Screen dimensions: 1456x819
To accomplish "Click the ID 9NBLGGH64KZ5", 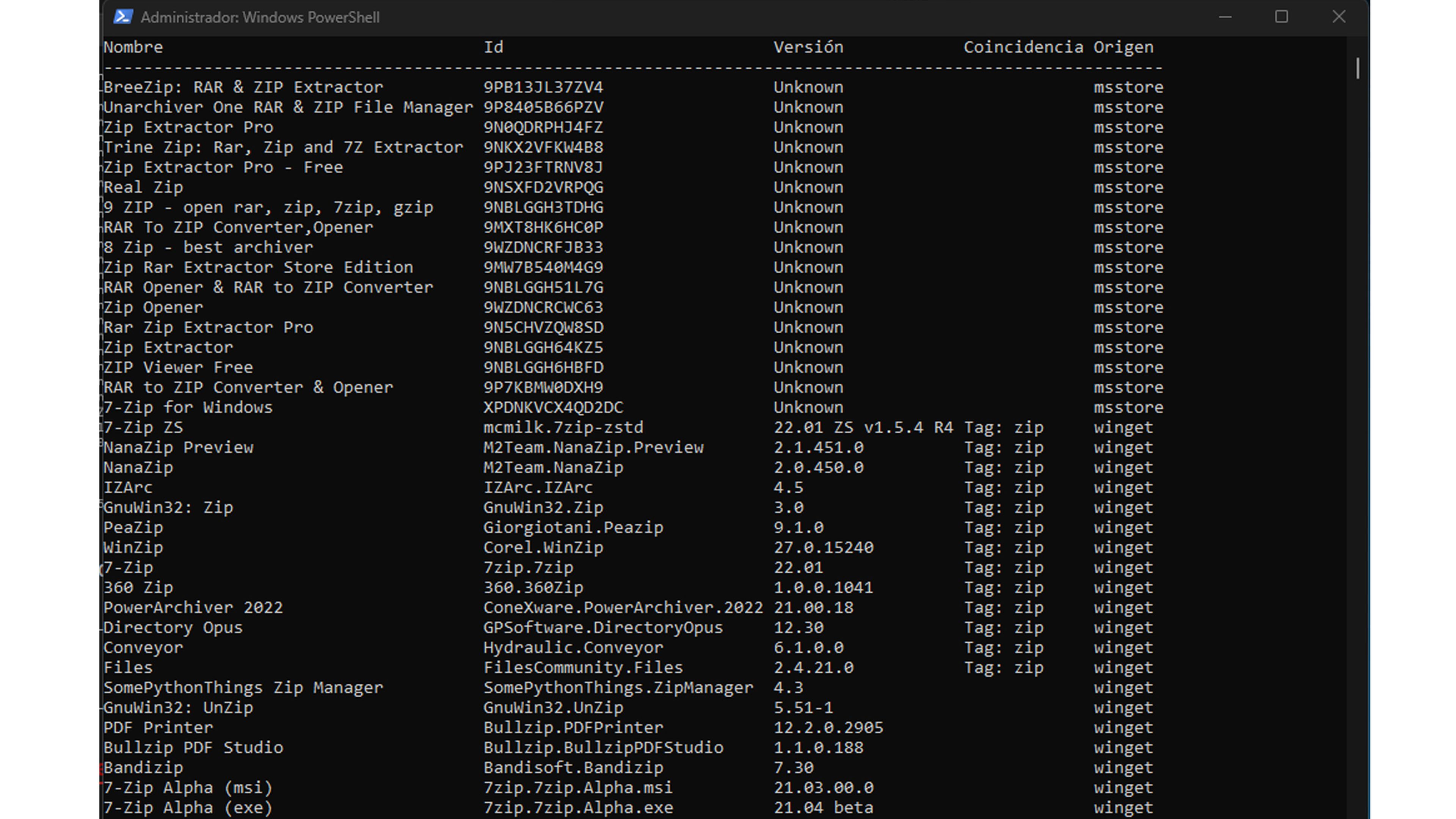I will [x=543, y=348].
